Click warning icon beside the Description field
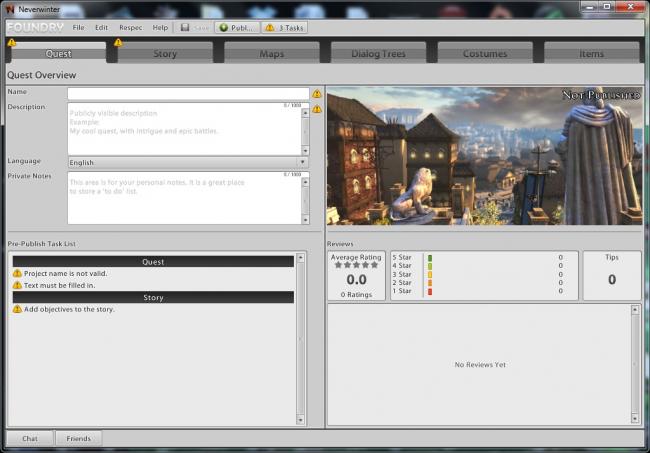The height and width of the screenshot is (453, 650). tap(317, 109)
